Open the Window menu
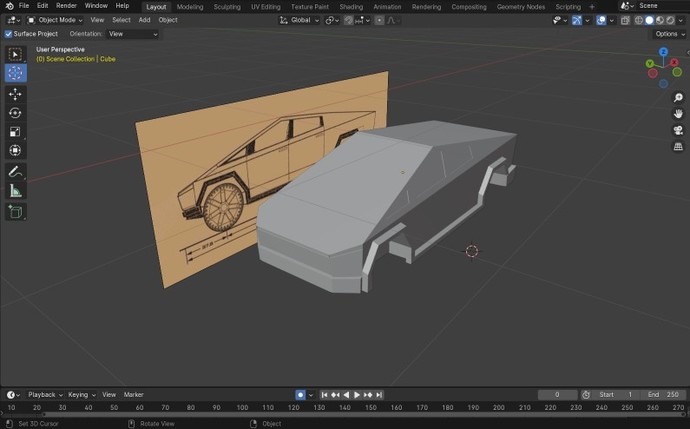 96,6
